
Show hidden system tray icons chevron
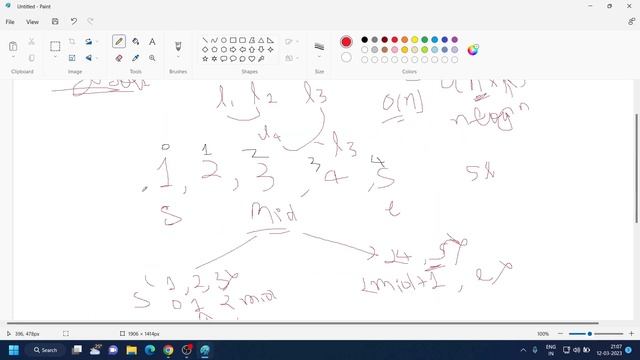(x=523, y=350)
